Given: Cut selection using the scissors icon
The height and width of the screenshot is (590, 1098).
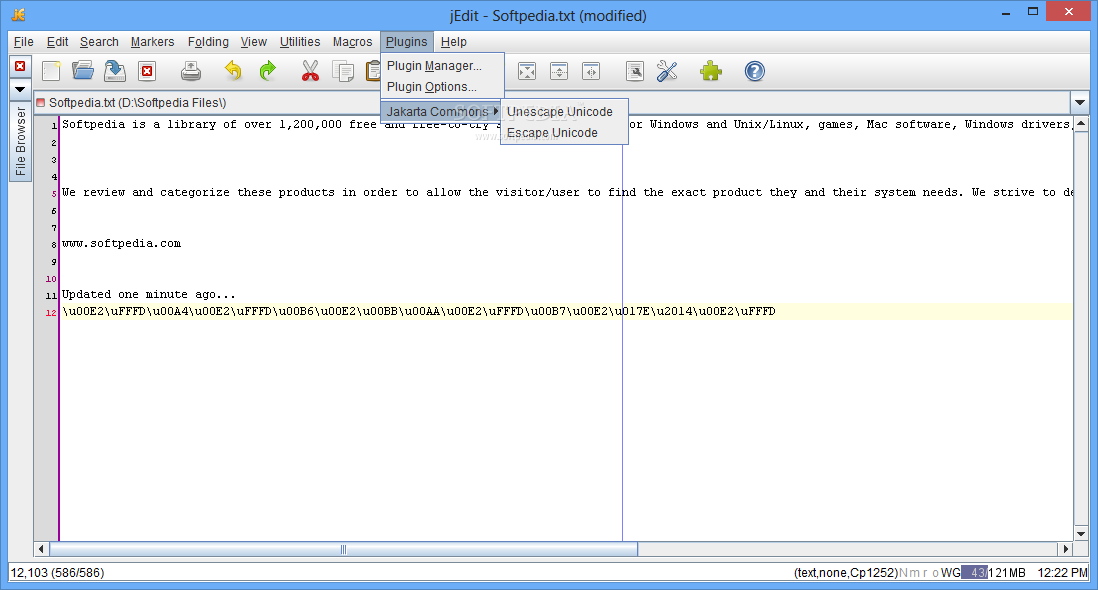Looking at the screenshot, I should (310, 71).
